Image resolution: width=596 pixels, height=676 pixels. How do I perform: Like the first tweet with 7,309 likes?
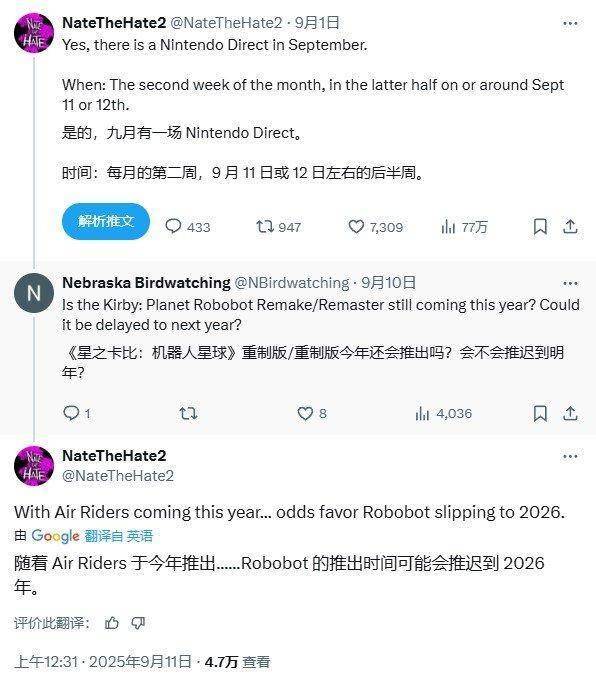coord(356,226)
